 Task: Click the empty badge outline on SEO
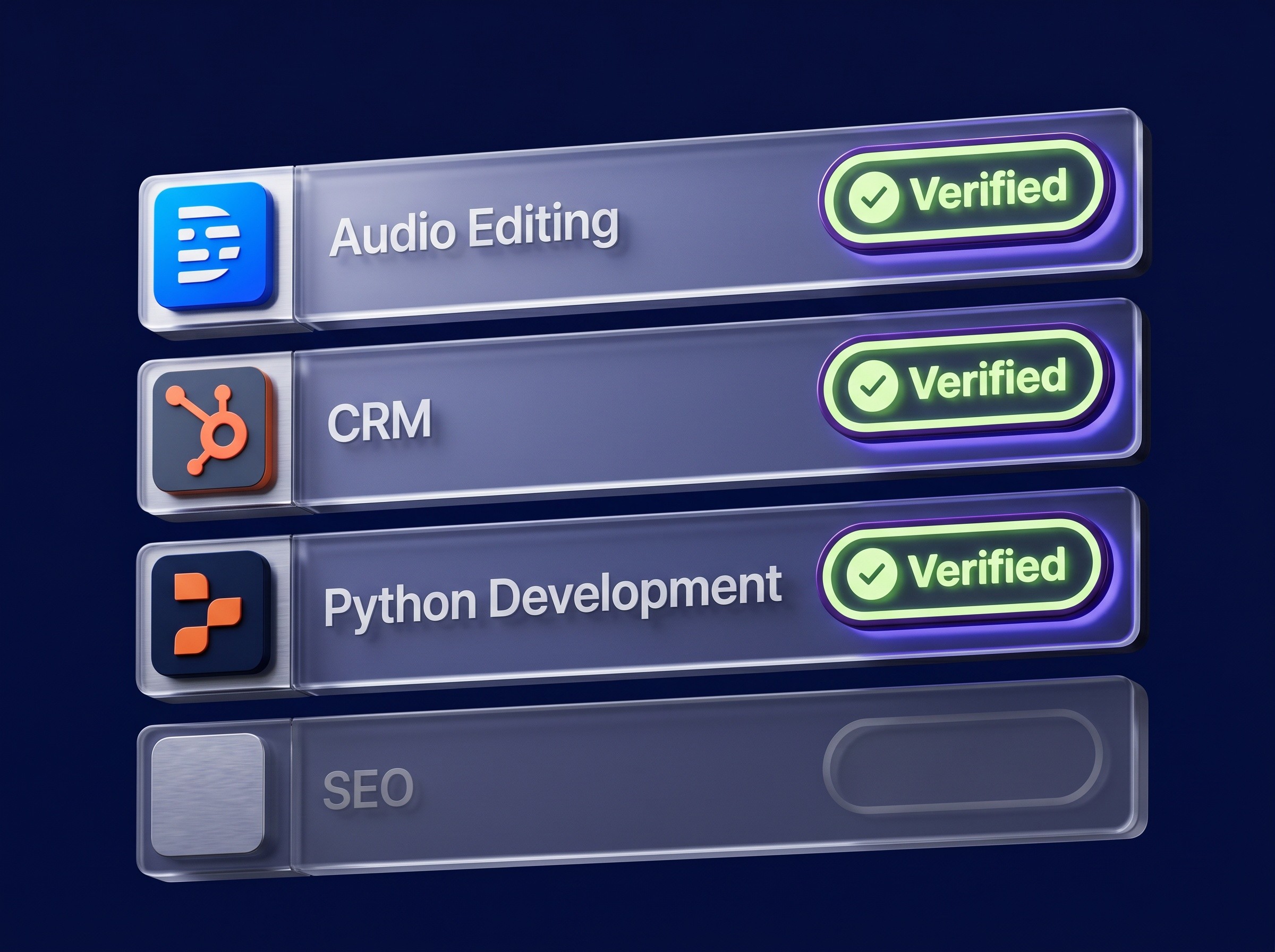(x=963, y=761)
